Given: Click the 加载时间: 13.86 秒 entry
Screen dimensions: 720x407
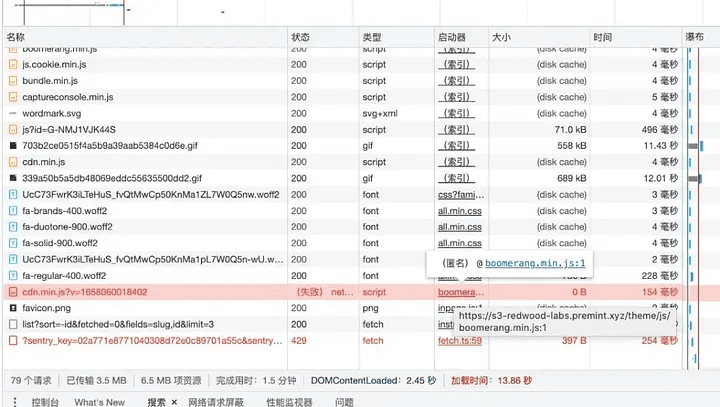Looking at the screenshot, I should pyautogui.click(x=491, y=380).
